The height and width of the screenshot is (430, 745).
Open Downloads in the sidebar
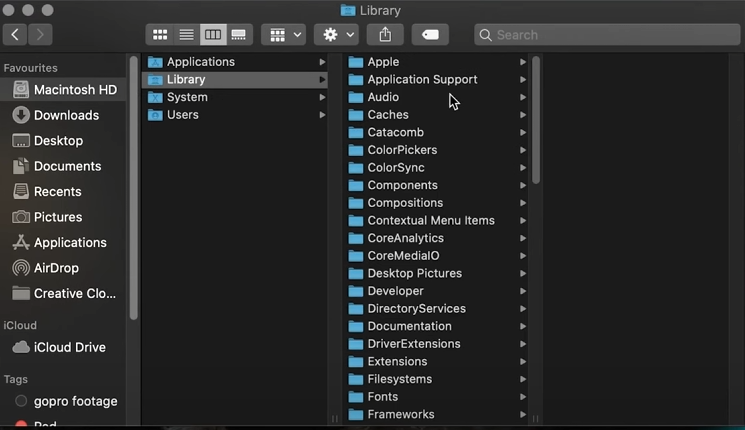point(64,115)
